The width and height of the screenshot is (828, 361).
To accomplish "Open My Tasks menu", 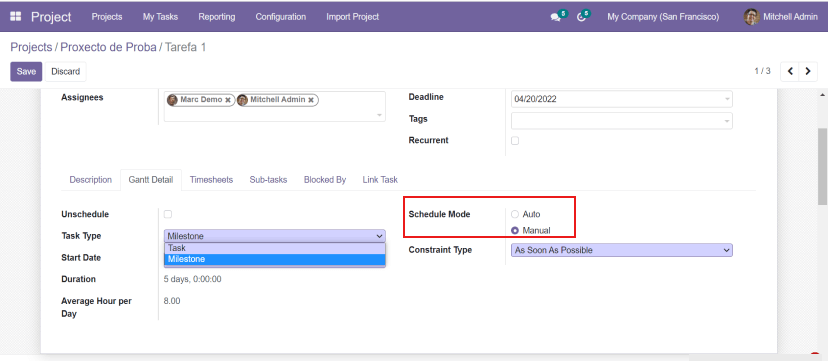I will (160, 17).
